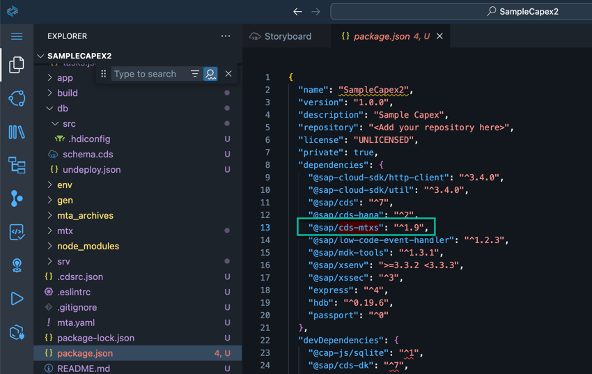Image resolution: width=592 pixels, height=374 pixels.
Task: Expand the gen folder
Action: pos(65,200)
